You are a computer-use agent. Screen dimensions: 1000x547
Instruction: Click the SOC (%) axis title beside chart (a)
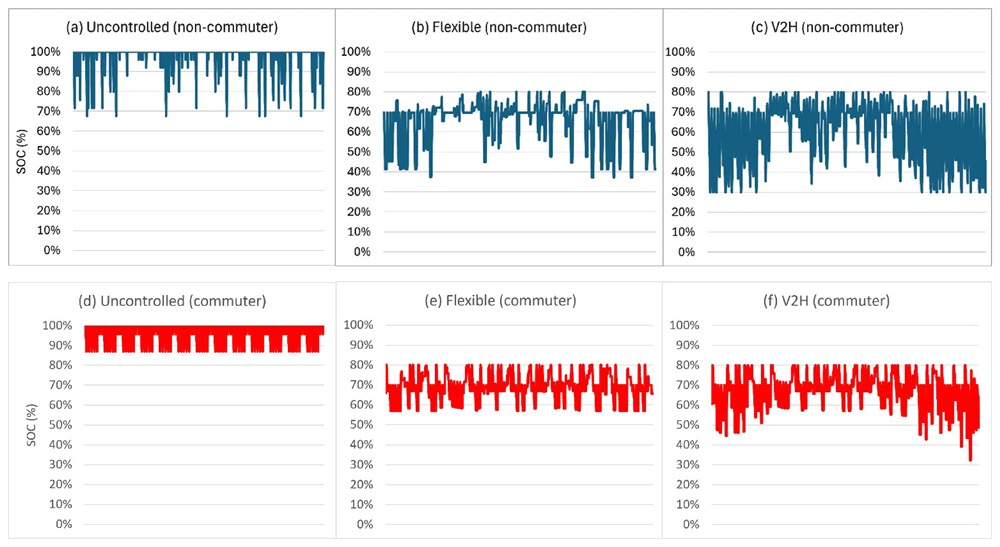[21, 151]
